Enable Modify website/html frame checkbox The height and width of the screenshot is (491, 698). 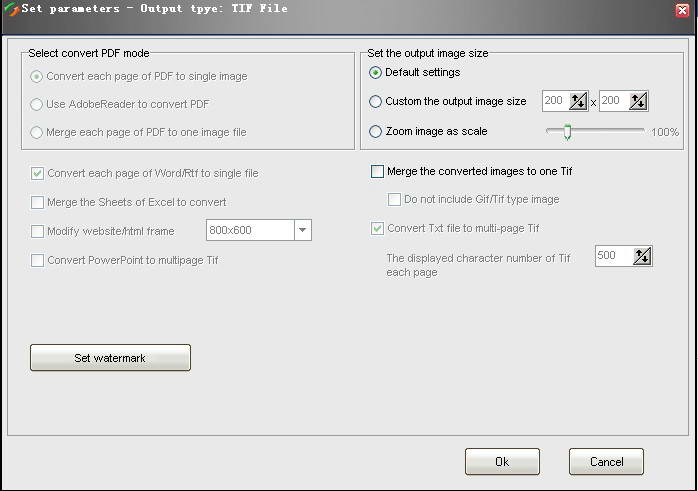point(38,231)
